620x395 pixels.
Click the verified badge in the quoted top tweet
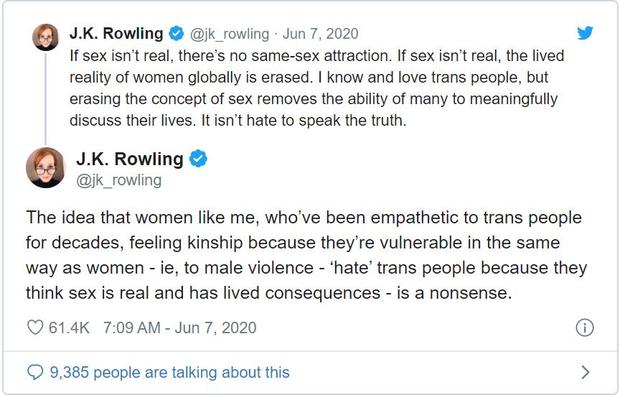pos(176,34)
